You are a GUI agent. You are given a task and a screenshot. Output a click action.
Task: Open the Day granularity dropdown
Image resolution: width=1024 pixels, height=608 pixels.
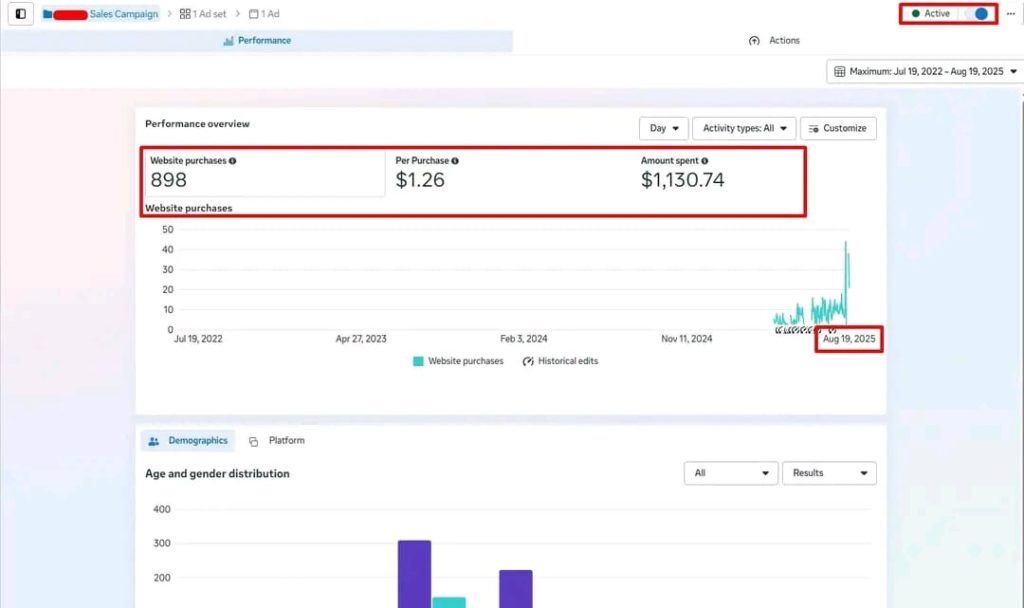point(663,128)
